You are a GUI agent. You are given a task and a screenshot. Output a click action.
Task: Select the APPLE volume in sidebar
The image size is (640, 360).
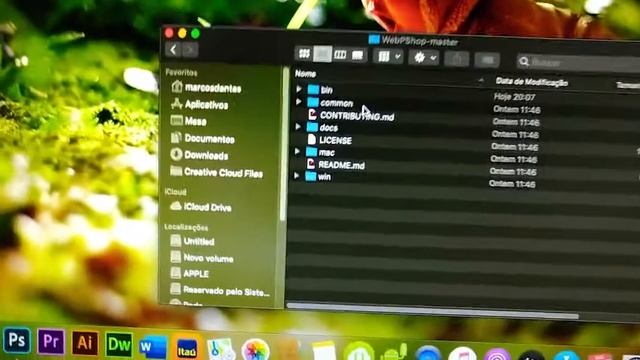click(190, 273)
